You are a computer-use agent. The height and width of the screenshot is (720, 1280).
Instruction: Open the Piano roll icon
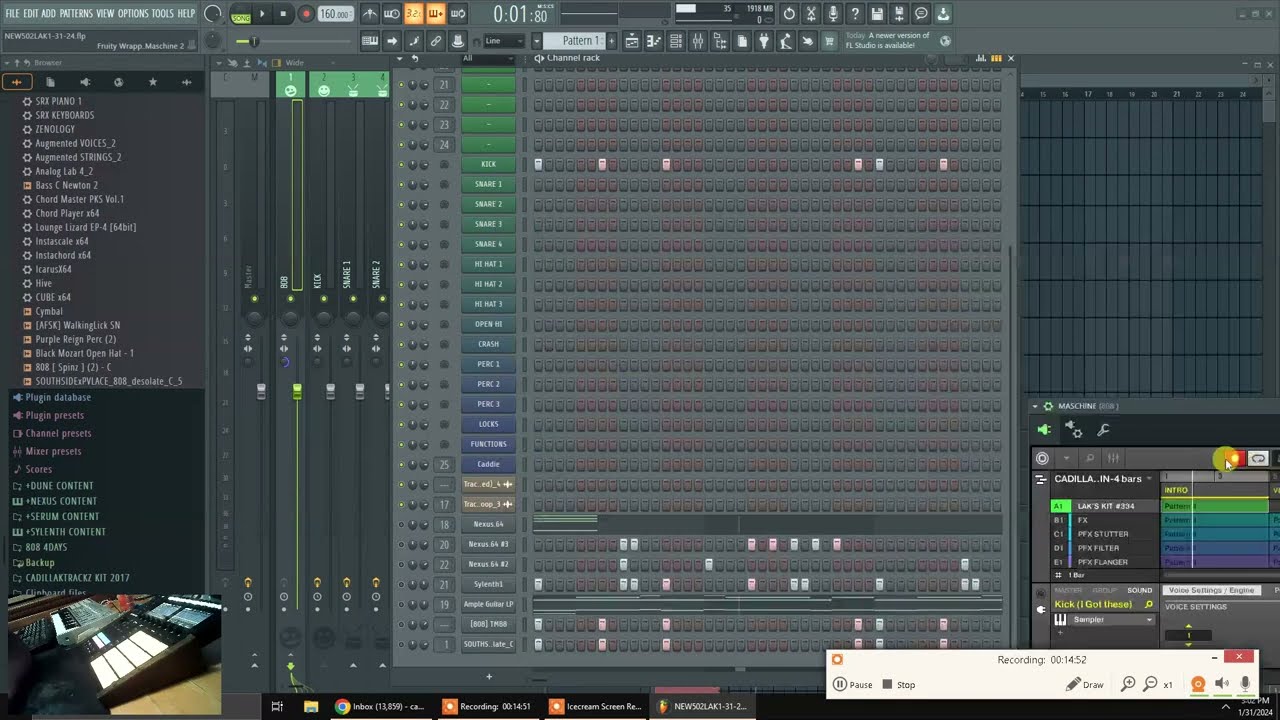click(x=654, y=41)
